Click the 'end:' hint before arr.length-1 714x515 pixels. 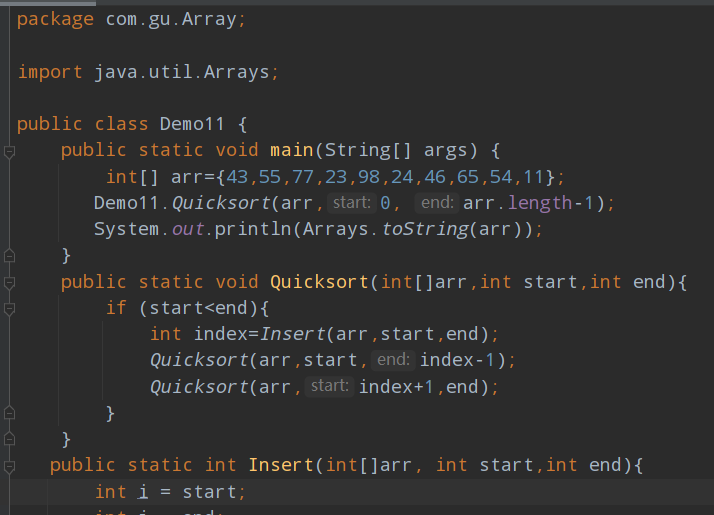point(437,203)
